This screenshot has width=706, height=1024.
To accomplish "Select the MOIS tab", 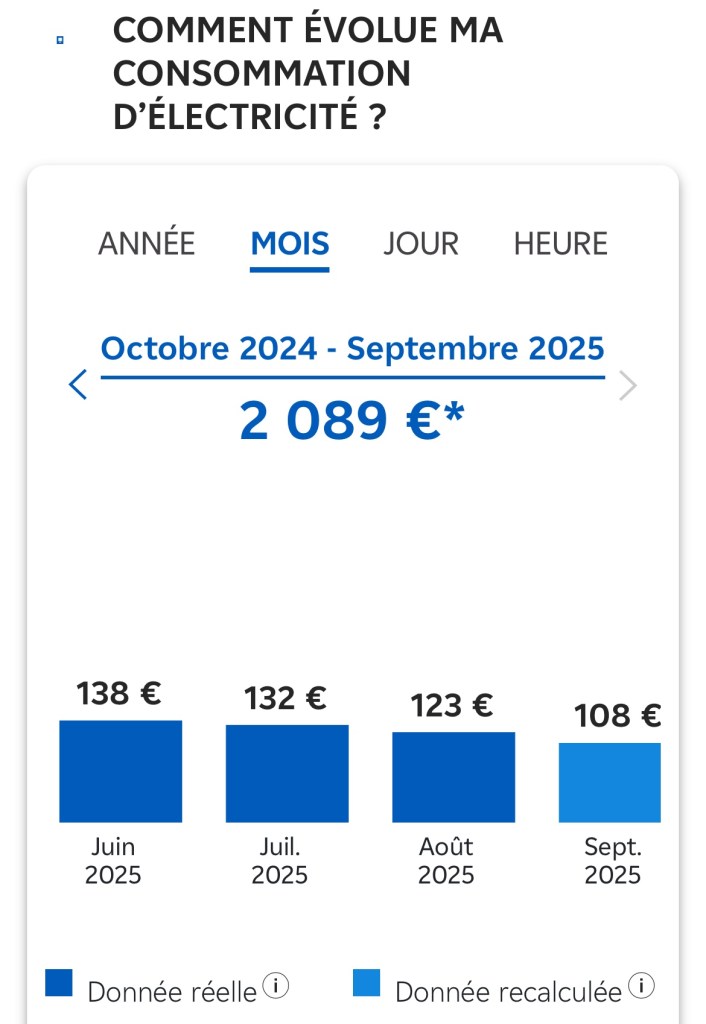I will [x=289, y=243].
